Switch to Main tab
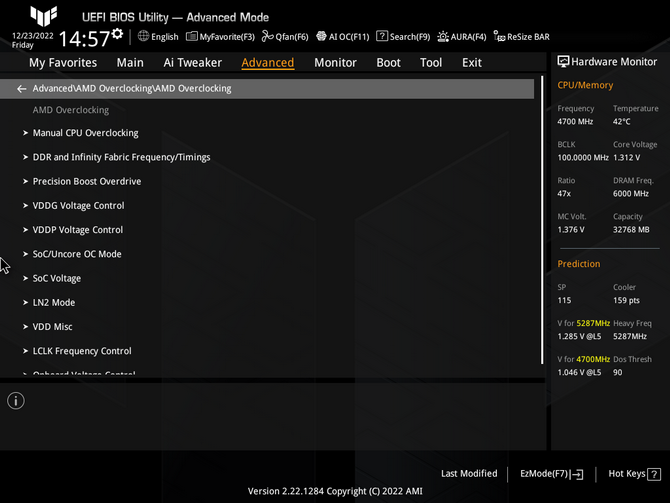The image size is (670, 503). pos(130,63)
